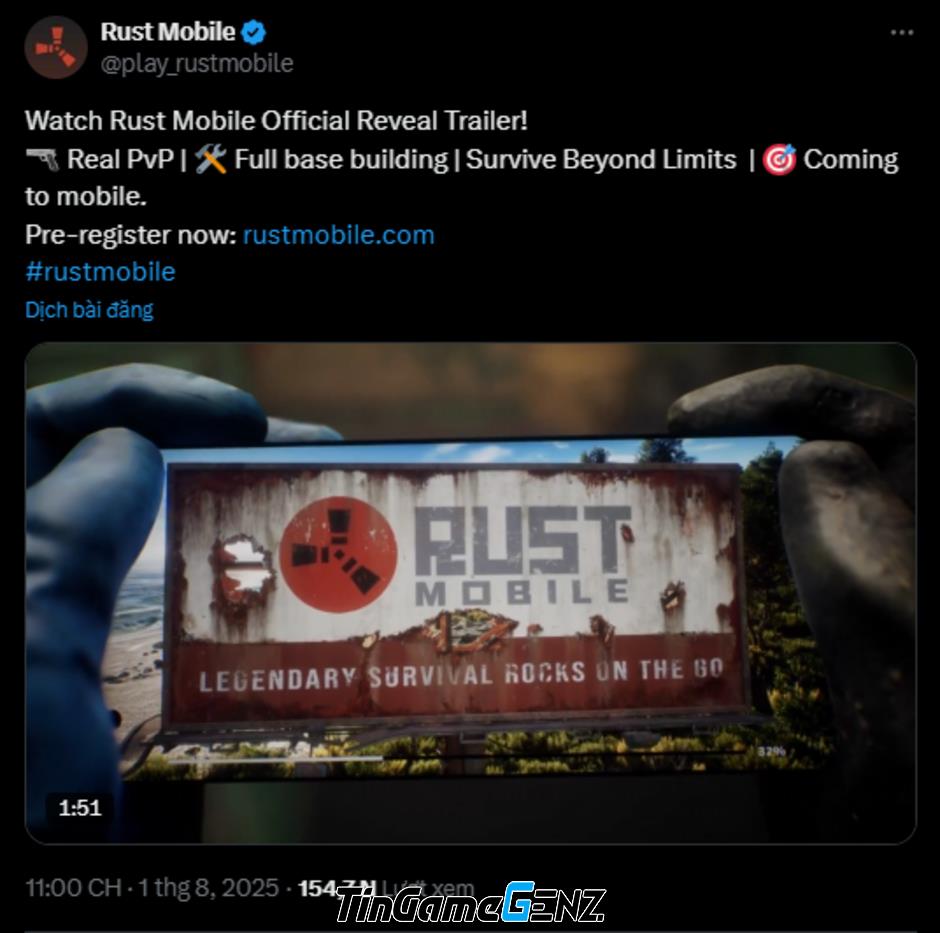
Task: Click the Watch Rust Mobile Official Reveal Trailer text
Action: 276,121
